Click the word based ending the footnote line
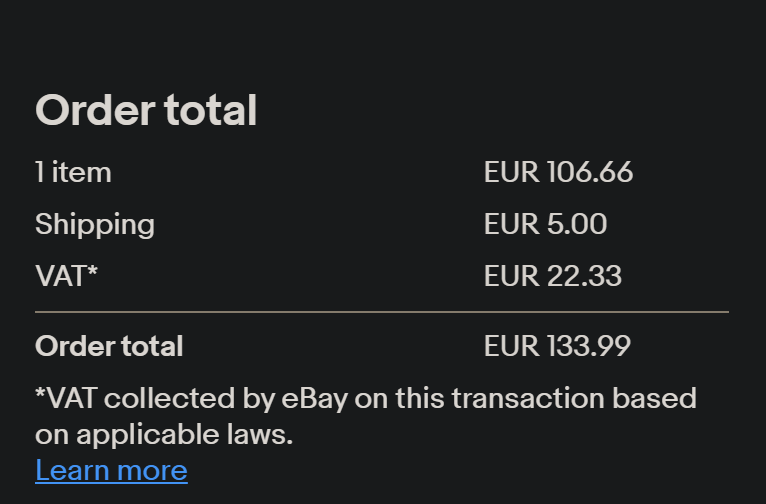Screen dimensions: 766x504 pyautogui.click(x=654, y=399)
